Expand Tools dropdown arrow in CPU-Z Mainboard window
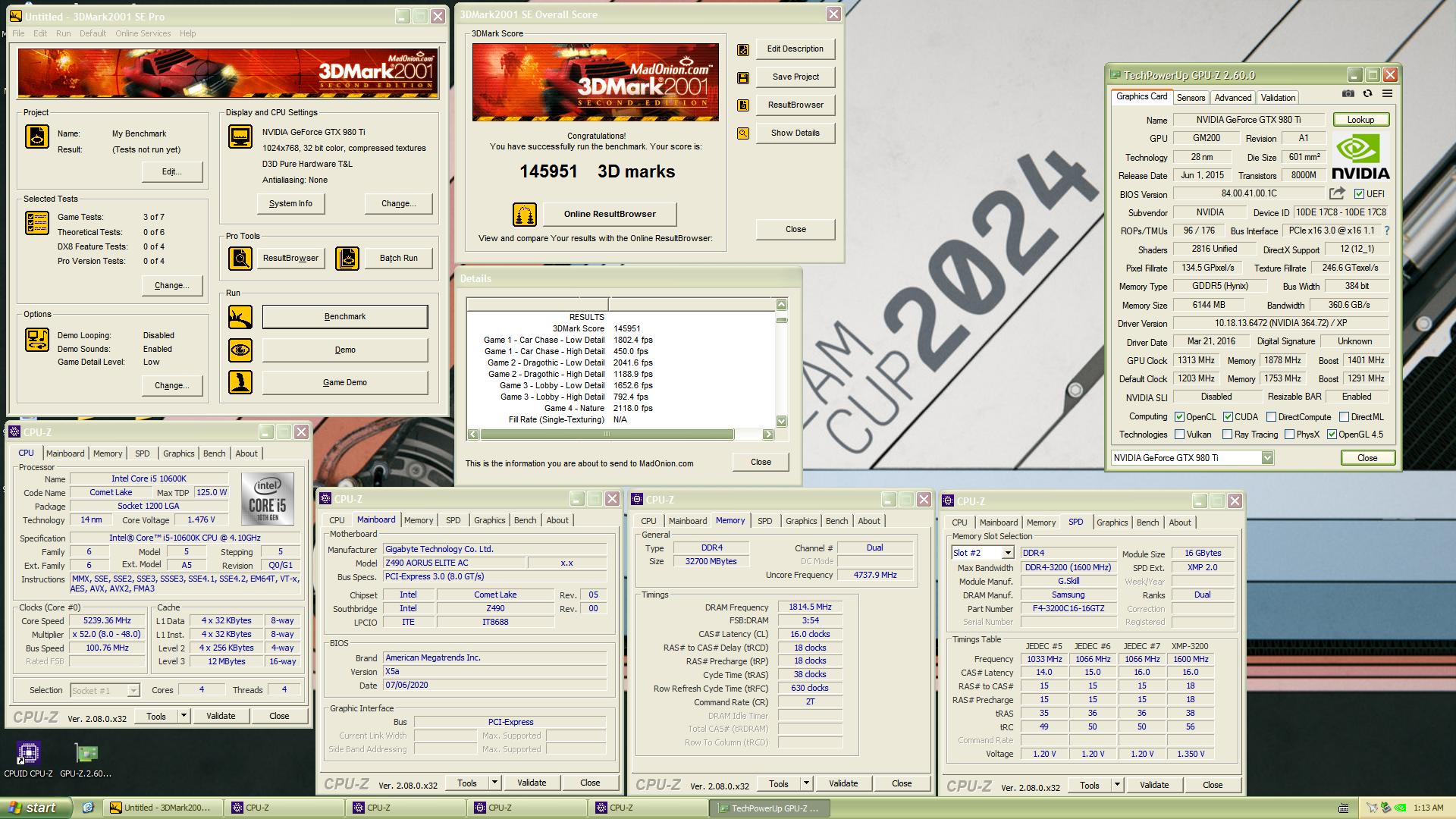Viewport: 1456px width, 819px height. 494,783
